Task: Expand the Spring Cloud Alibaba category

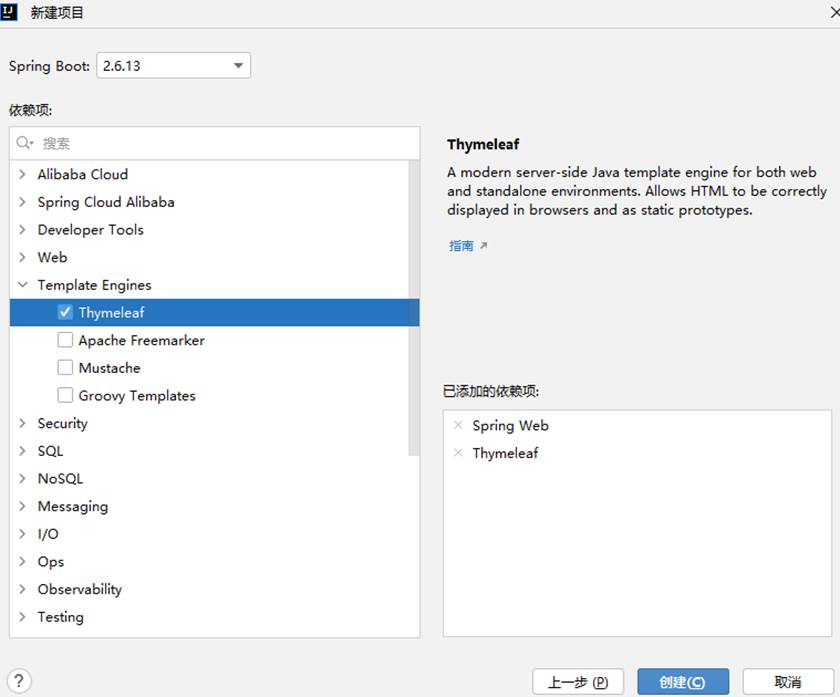Action: click(x=22, y=202)
